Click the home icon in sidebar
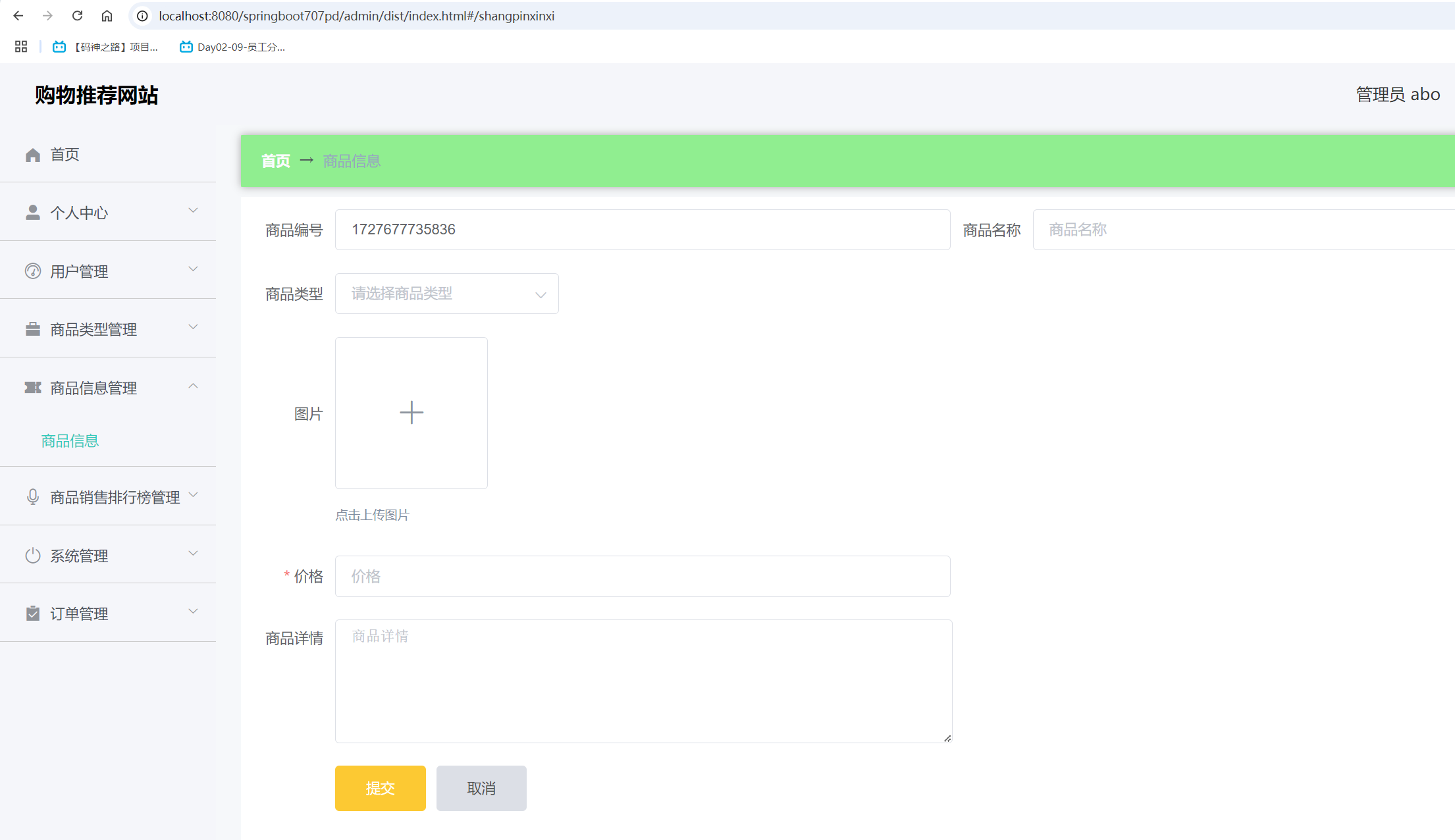The height and width of the screenshot is (840, 1455). pyautogui.click(x=33, y=155)
